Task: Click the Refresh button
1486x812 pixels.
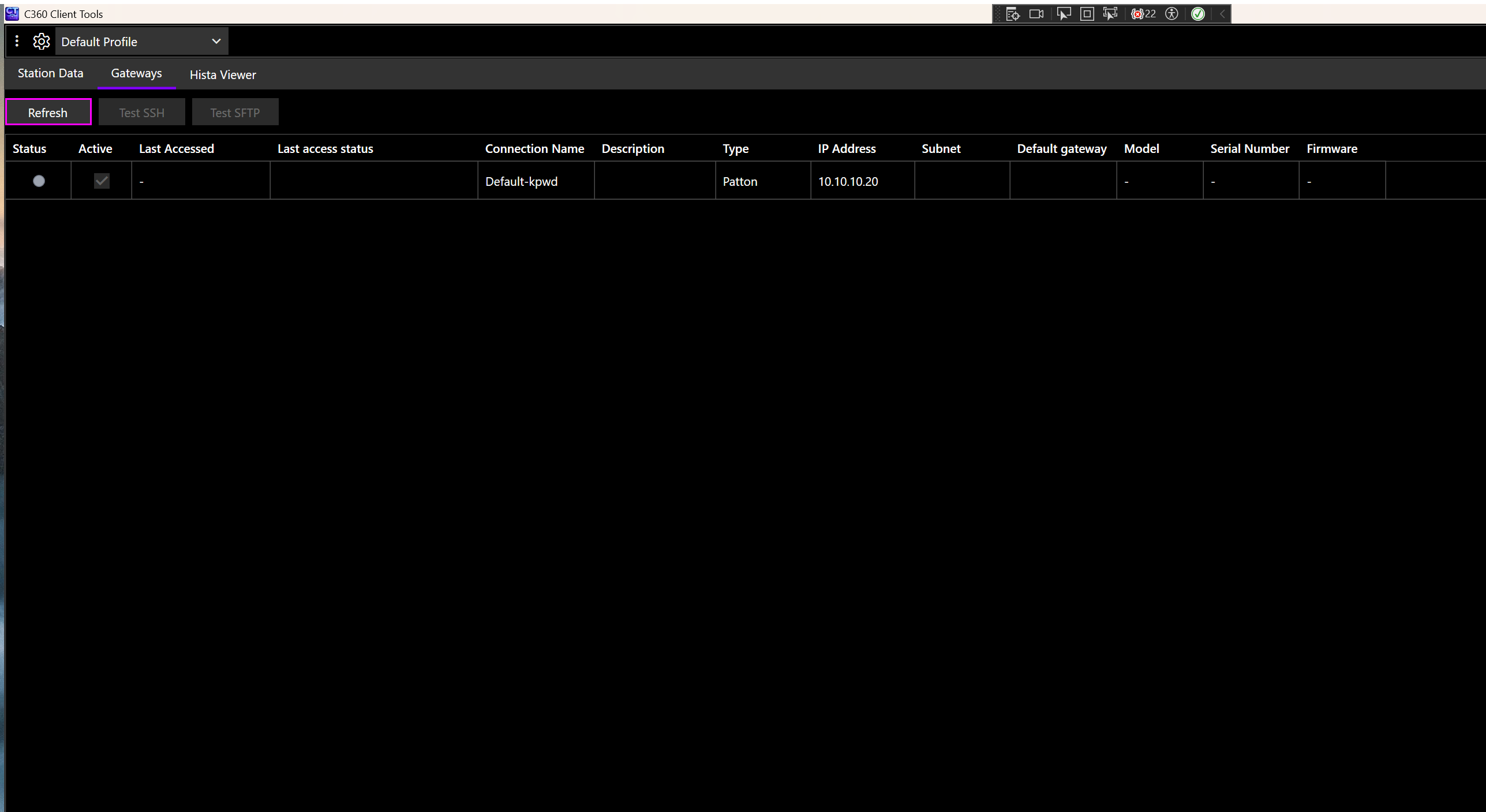Action: click(48, 112)
